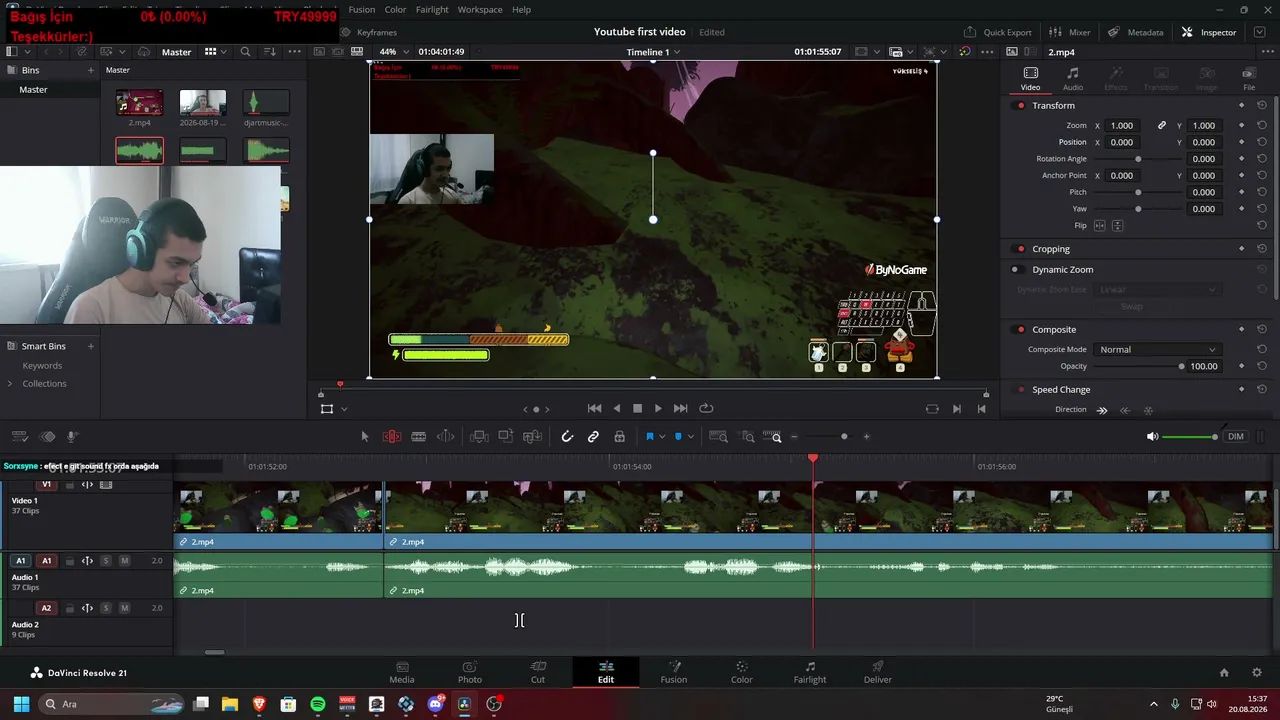Reset the Transform section
Viewport: 1280px width, 720px height.
[1262, 105]
